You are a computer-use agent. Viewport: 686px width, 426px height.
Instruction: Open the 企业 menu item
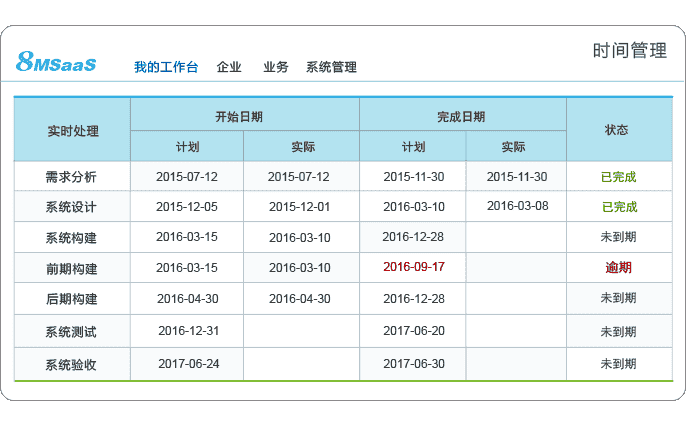click(229, 67)
